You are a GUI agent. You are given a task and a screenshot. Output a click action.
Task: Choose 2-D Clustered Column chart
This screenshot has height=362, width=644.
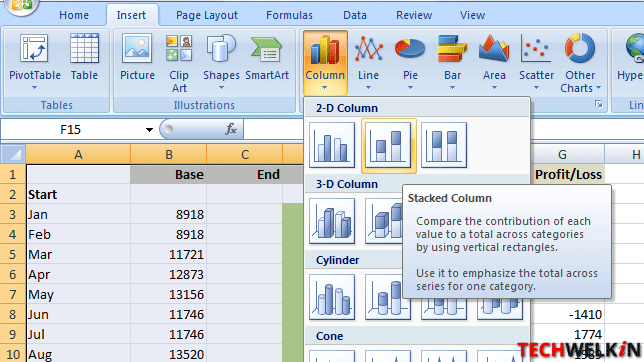click(x=332, y=145)
